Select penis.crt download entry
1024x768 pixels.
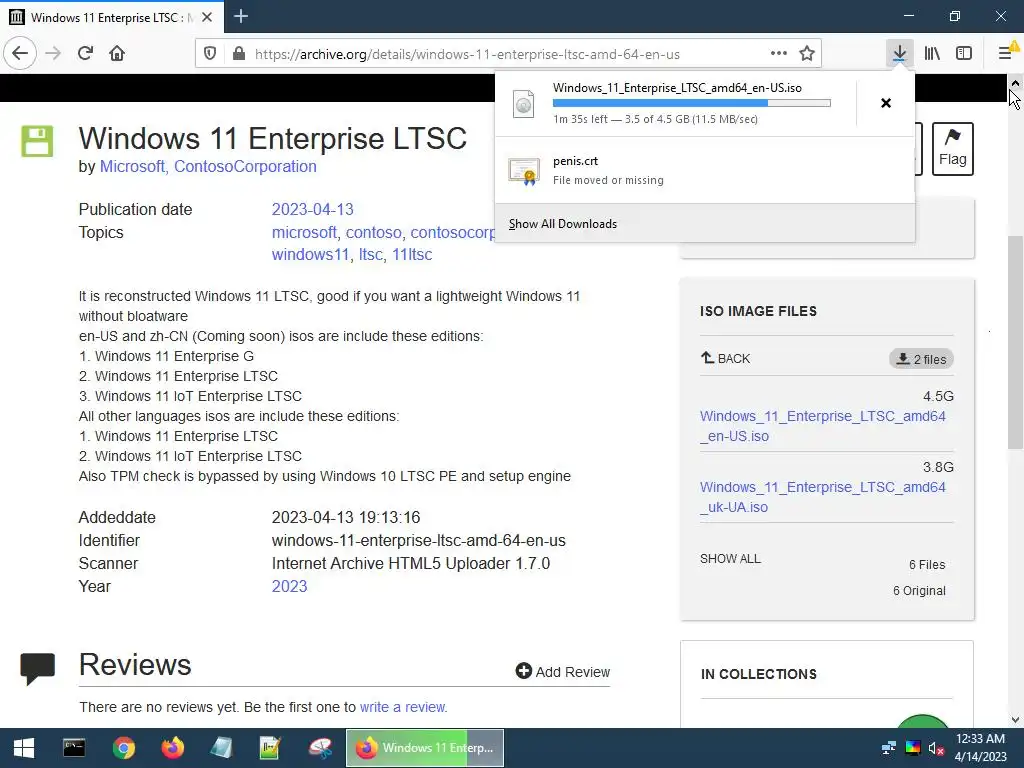(705, 170)
